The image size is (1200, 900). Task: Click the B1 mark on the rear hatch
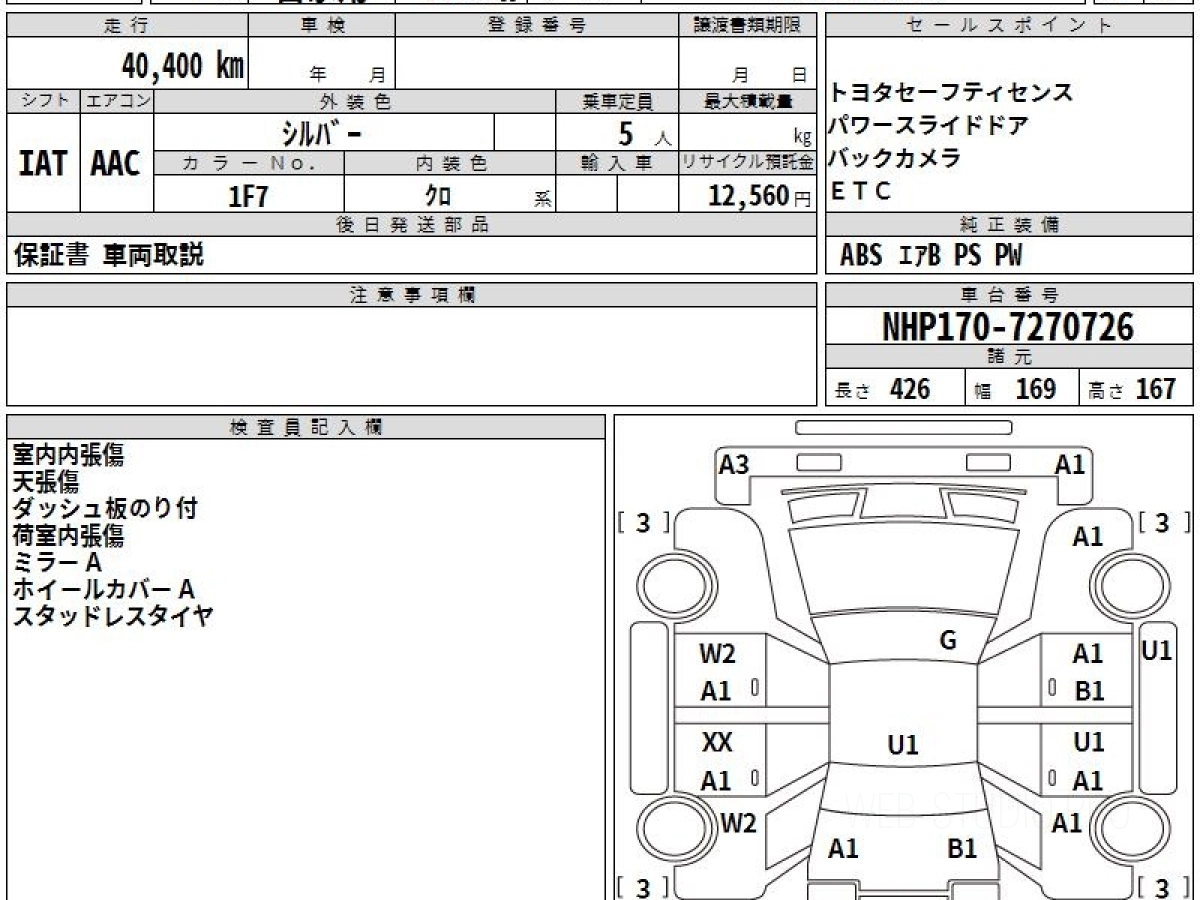coord(962,850)
